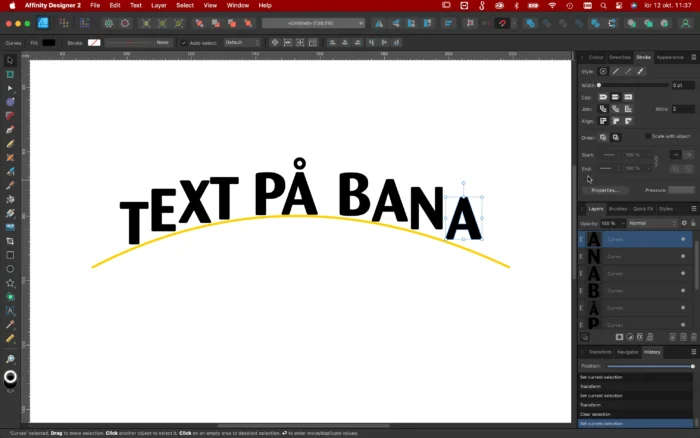The image size is (700, 438).
Task: Set stroke order to draw behind fill
Action: pyautogui.click(x=603, y=138)
